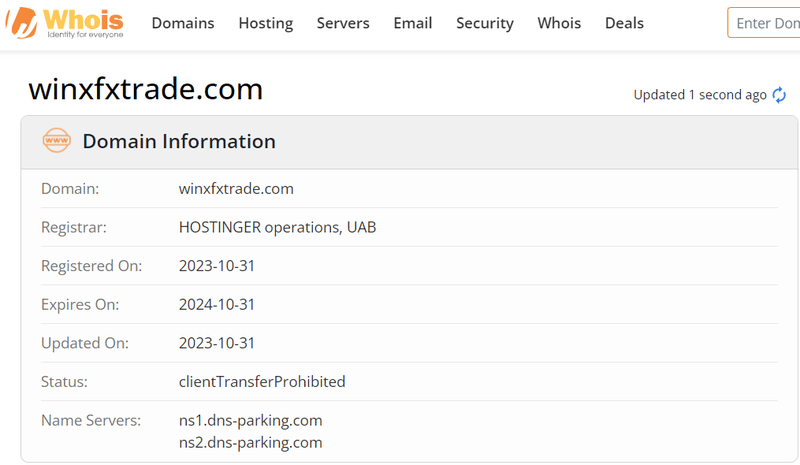The image size is (800, 465).
Task: Open the Deals menu item
Action: click(x=624, y=23)
